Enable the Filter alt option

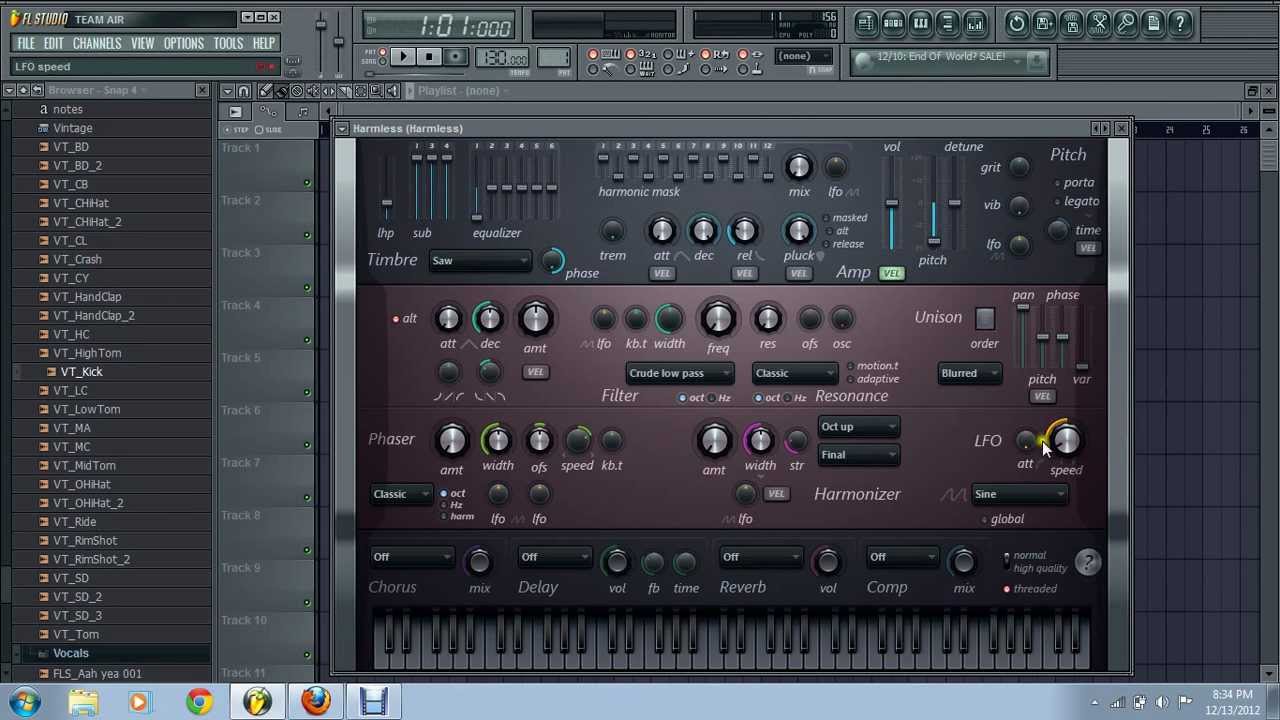(396, 319)
